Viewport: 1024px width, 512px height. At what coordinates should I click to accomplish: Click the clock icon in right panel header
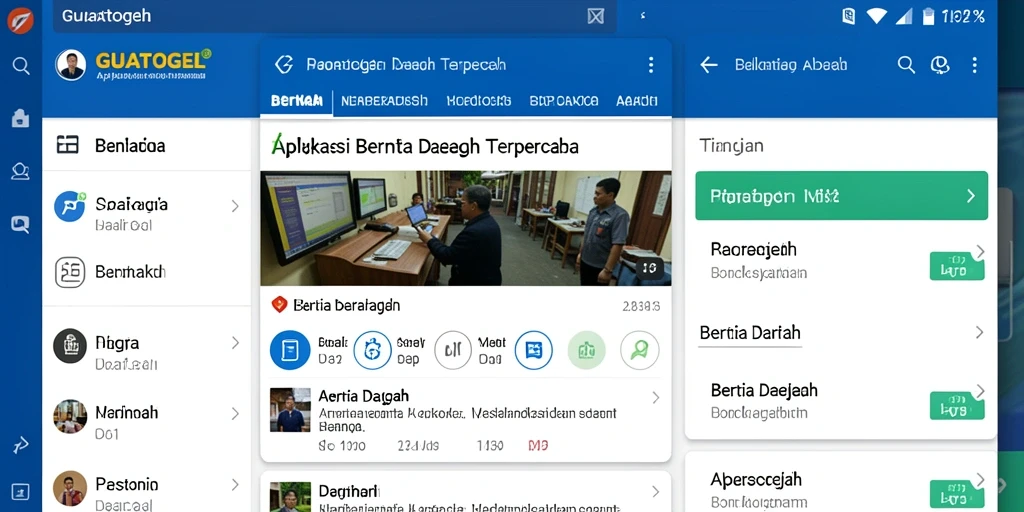(x=939, y=65)
